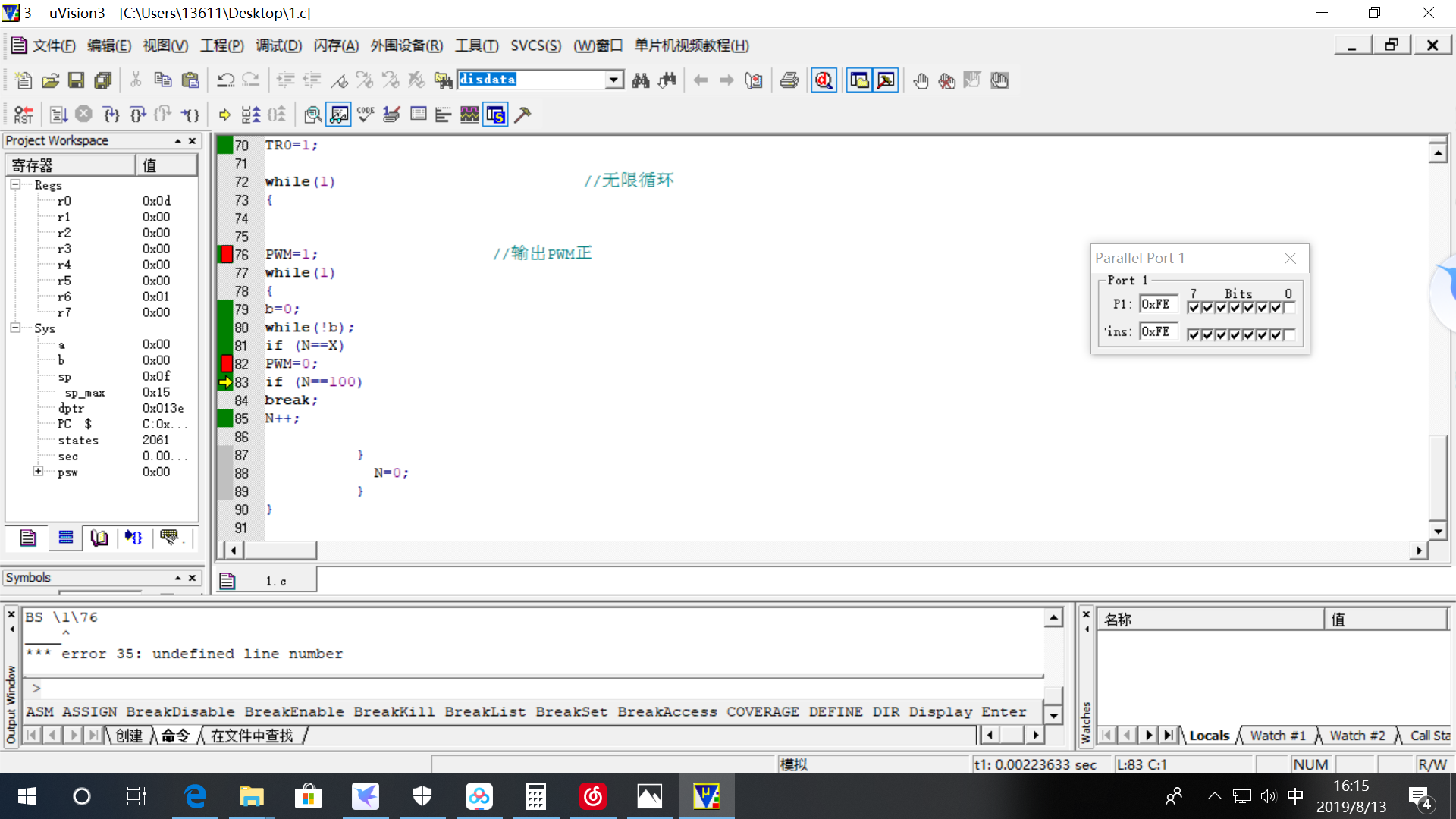The height and width of the screenshot is (819, 1456).
Task: Switch to the Watch #1 tab
Action: [1278, 735]
